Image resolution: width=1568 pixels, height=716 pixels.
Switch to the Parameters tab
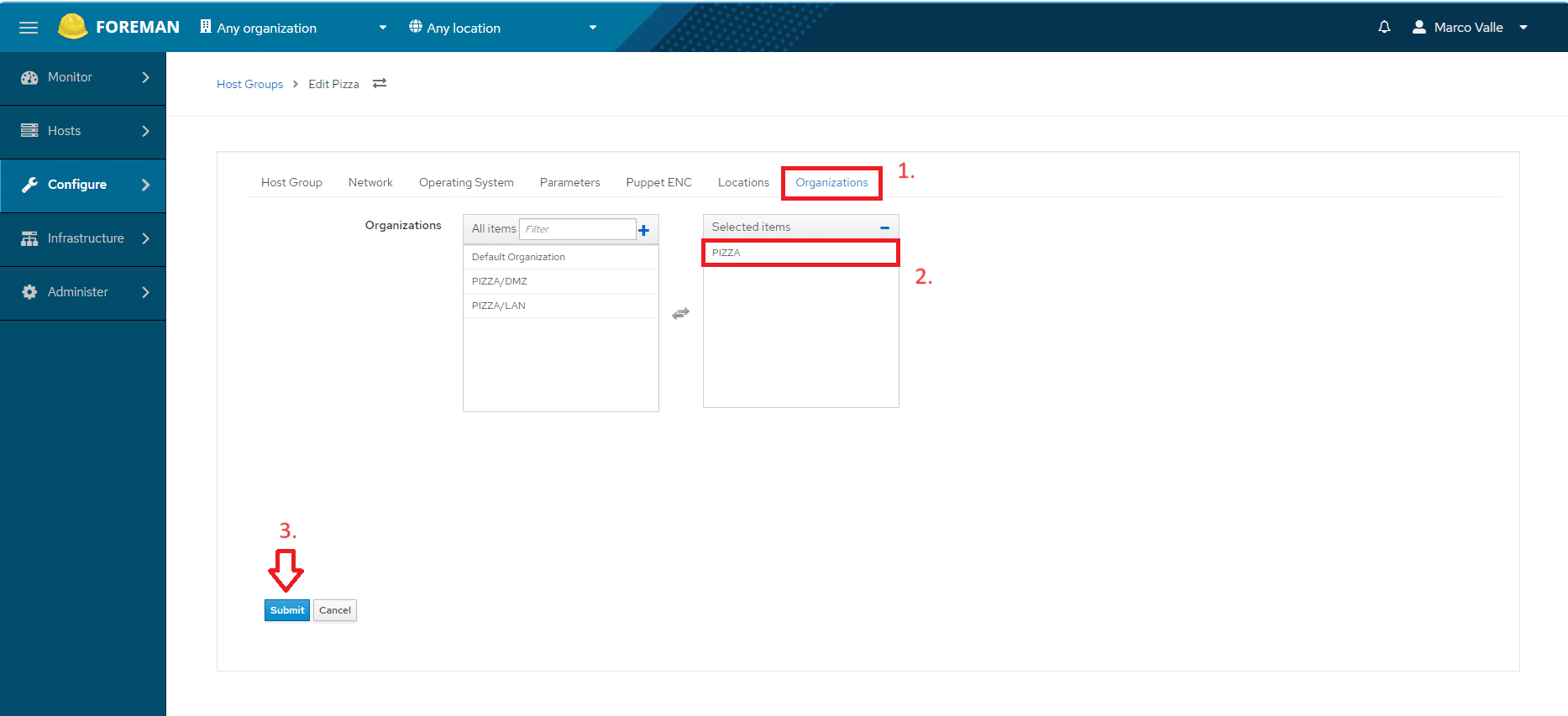(569, 182)
